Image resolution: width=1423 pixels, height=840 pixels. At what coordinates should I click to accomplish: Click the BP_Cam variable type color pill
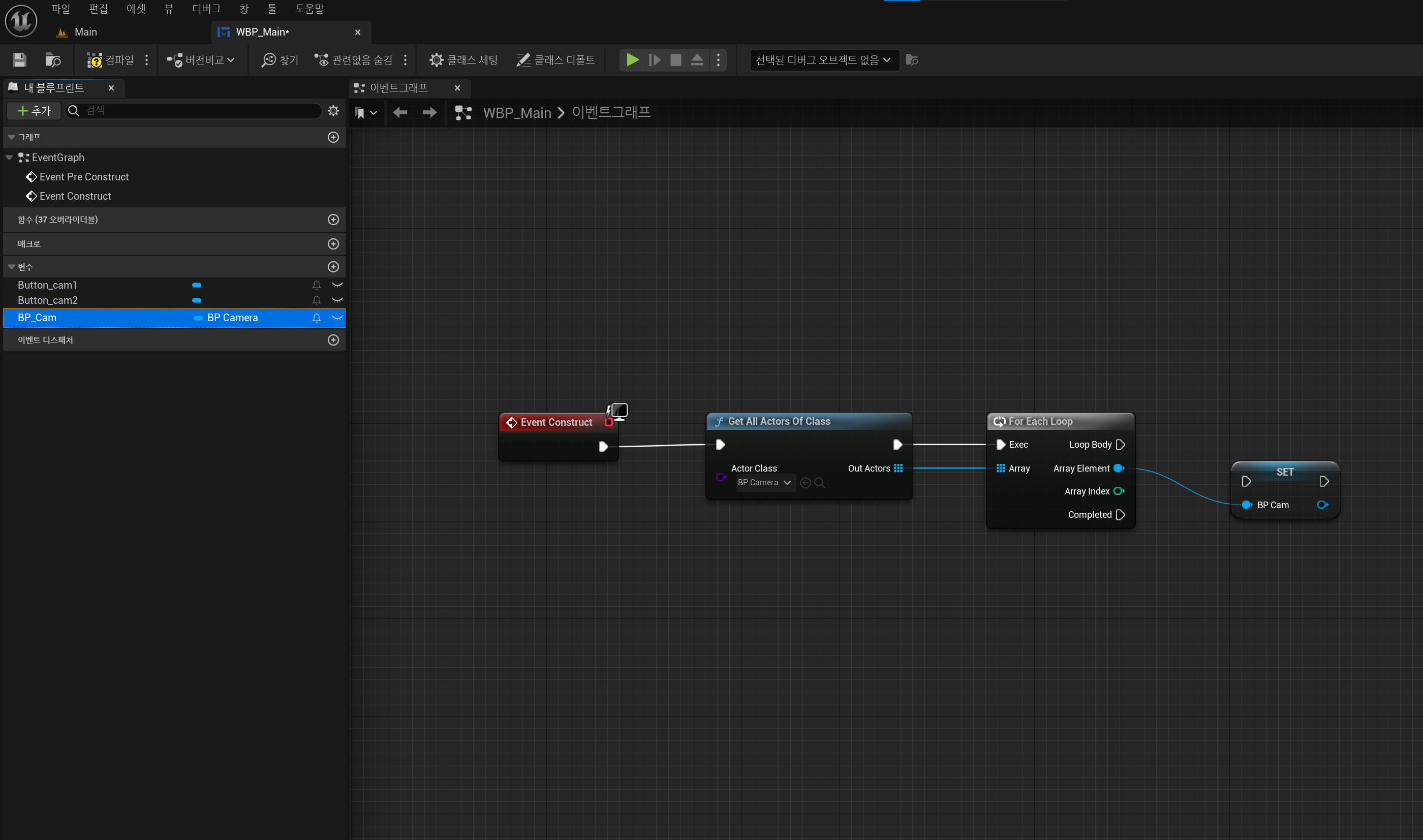tap(198, 318)
